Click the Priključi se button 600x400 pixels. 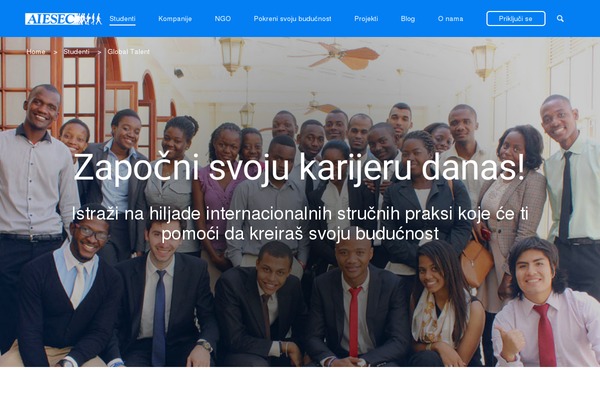[x=516, y=19]
